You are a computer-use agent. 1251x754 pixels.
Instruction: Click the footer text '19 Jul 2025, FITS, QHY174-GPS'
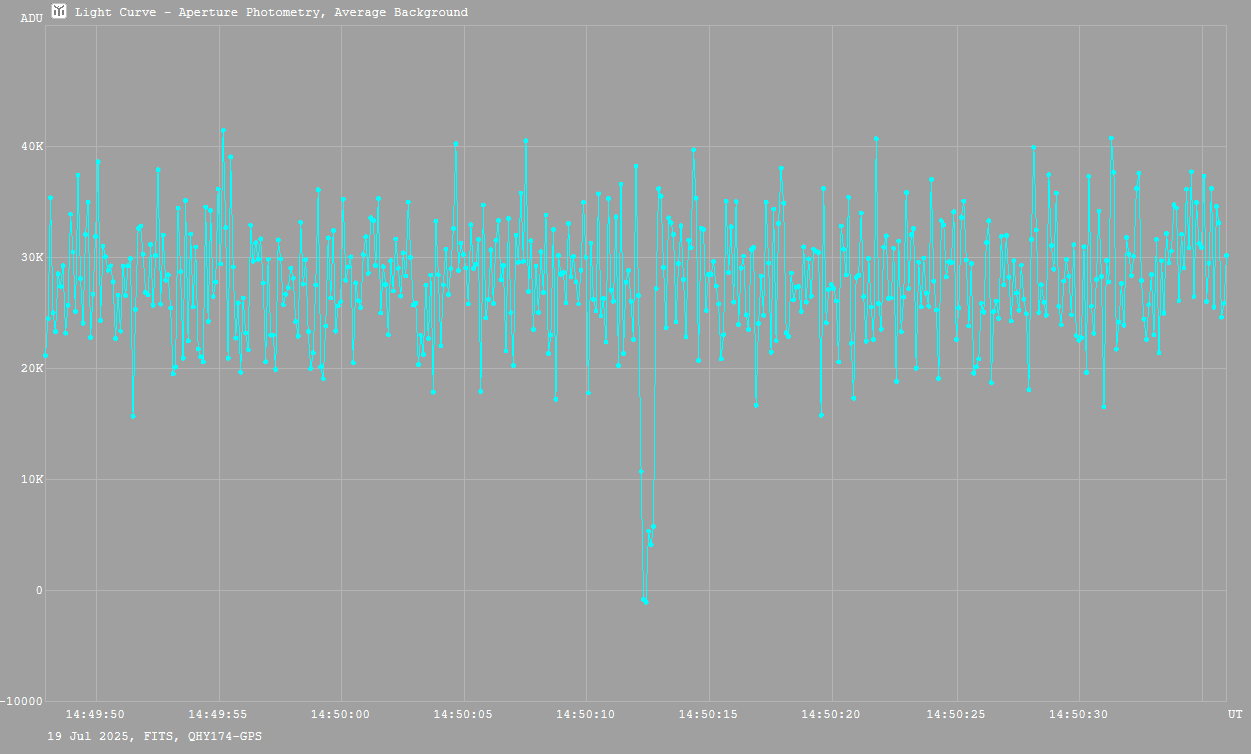point(155,736)
